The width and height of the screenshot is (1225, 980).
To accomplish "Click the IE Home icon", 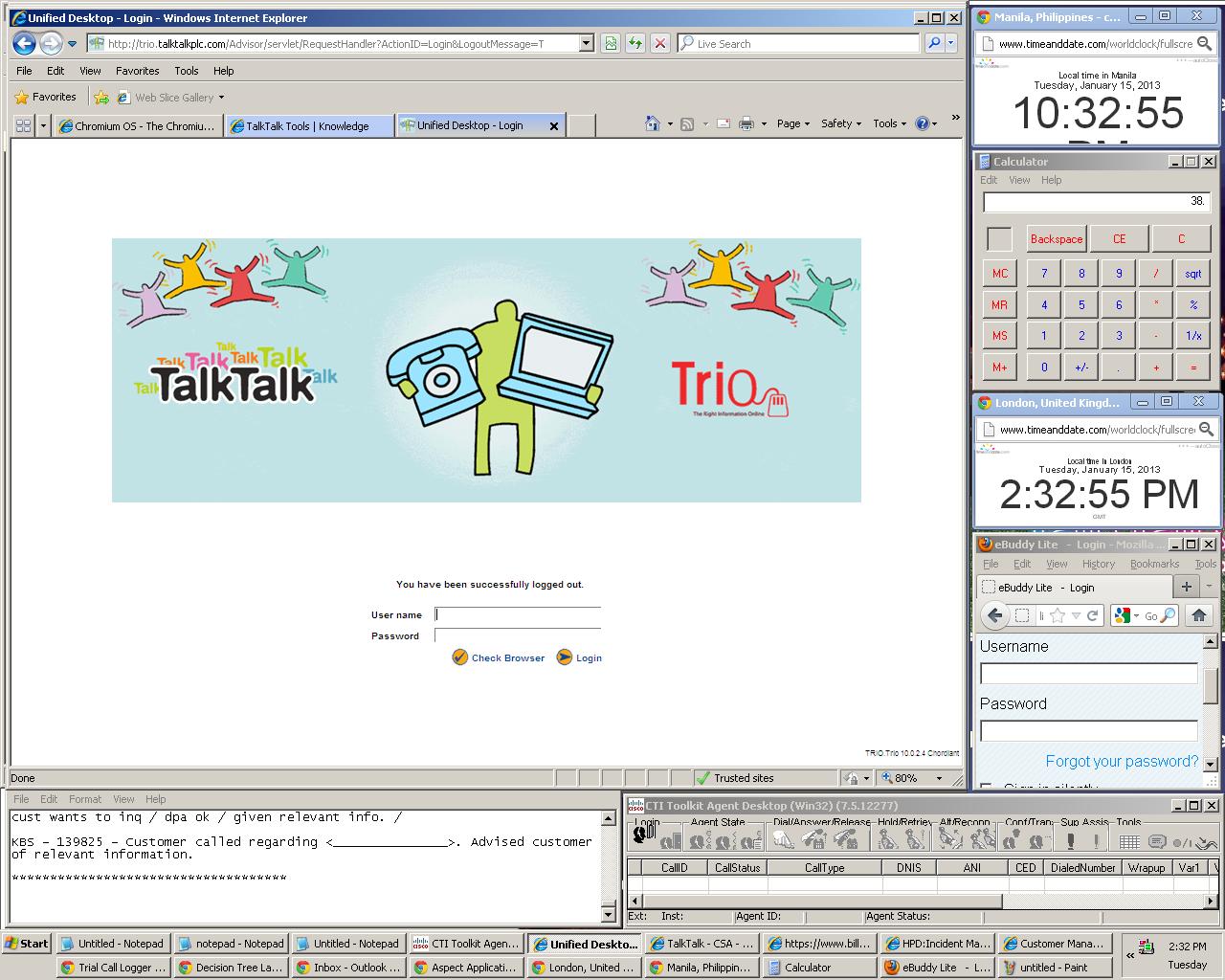I will (x=653, y=123).
